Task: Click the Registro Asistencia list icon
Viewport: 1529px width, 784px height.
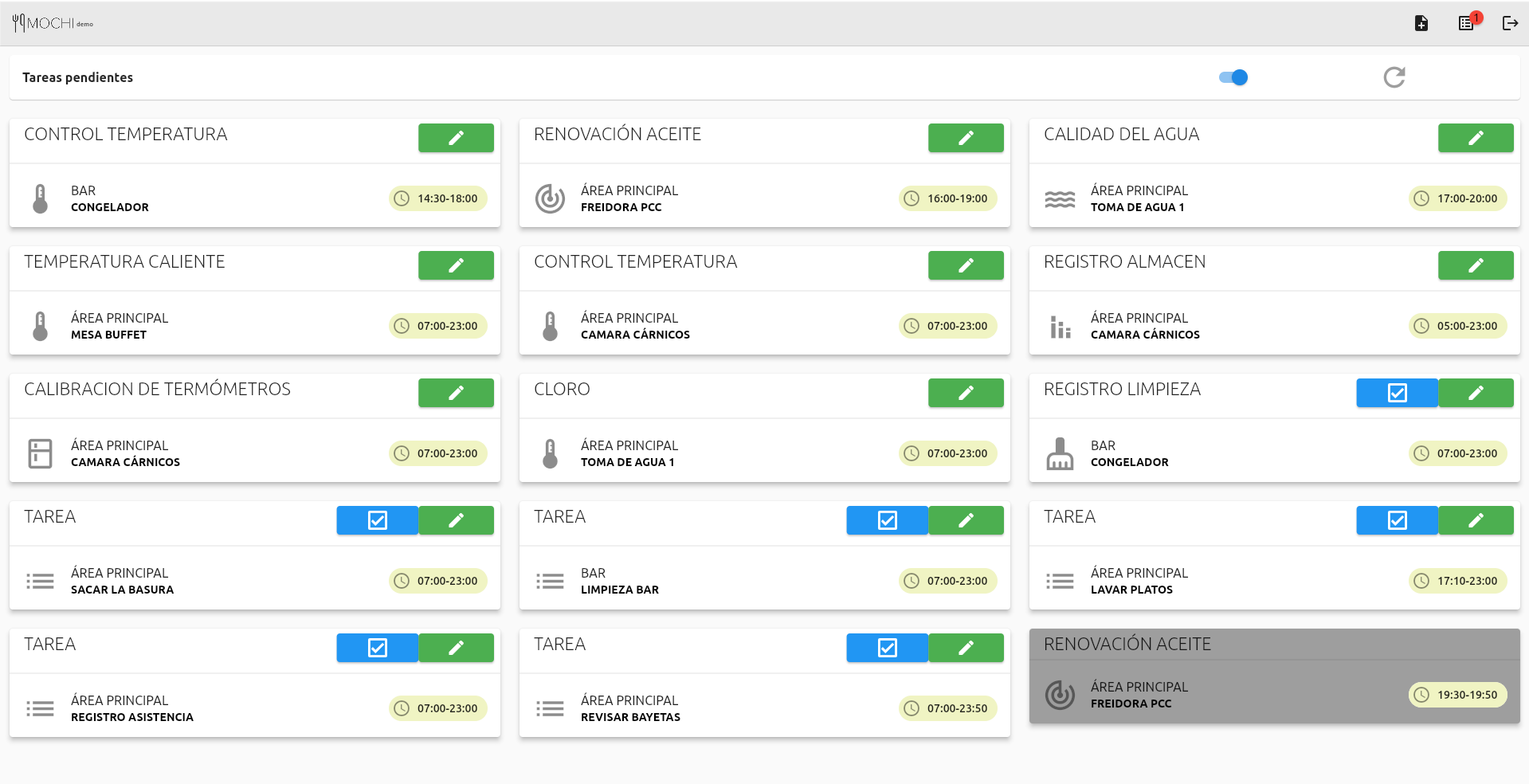Action: point(40,708)
